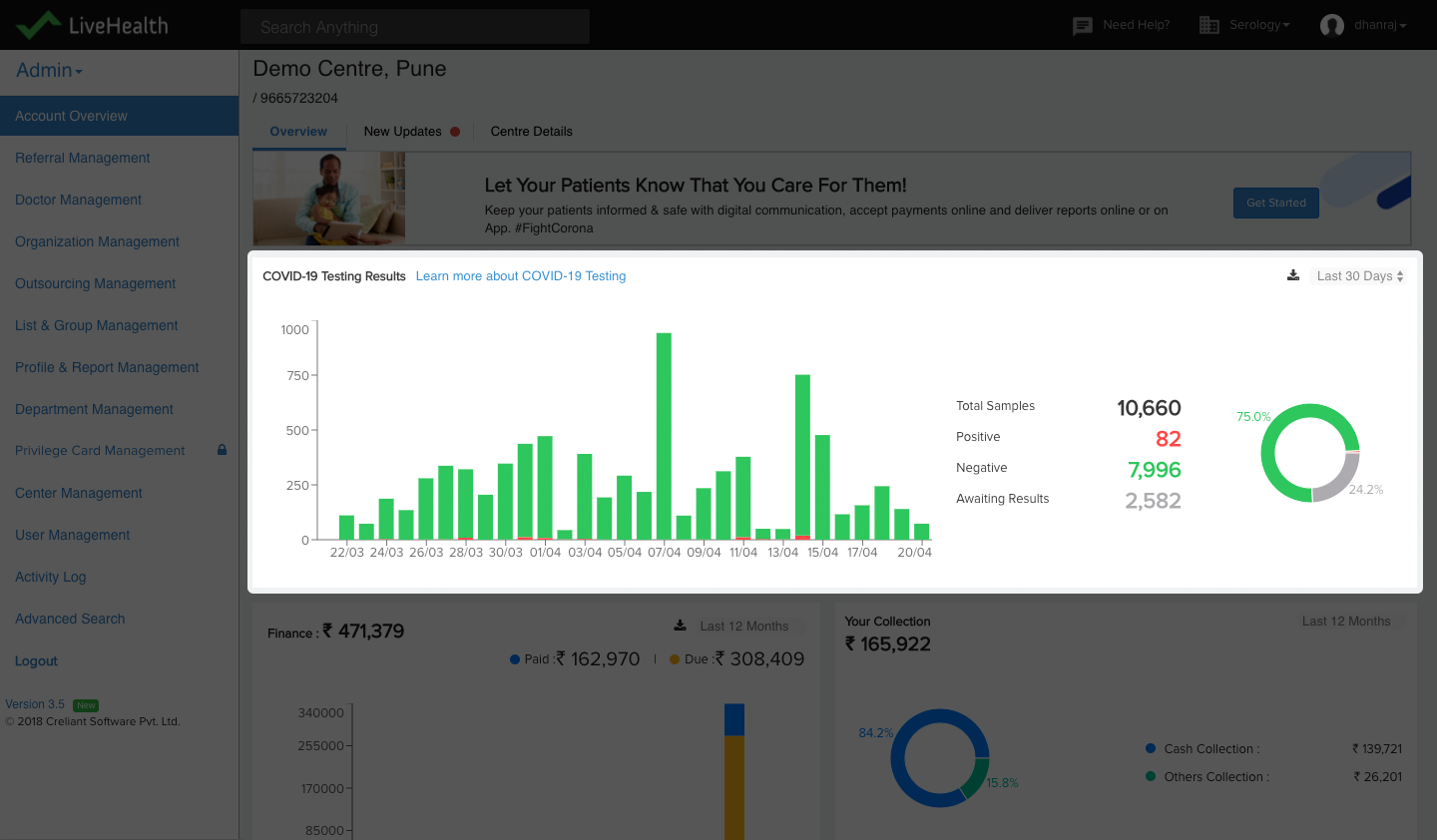Open the Last 30 Days range selector
Image resolution: width=1437 pixels, height=840 pixels.
[1359, 276]
